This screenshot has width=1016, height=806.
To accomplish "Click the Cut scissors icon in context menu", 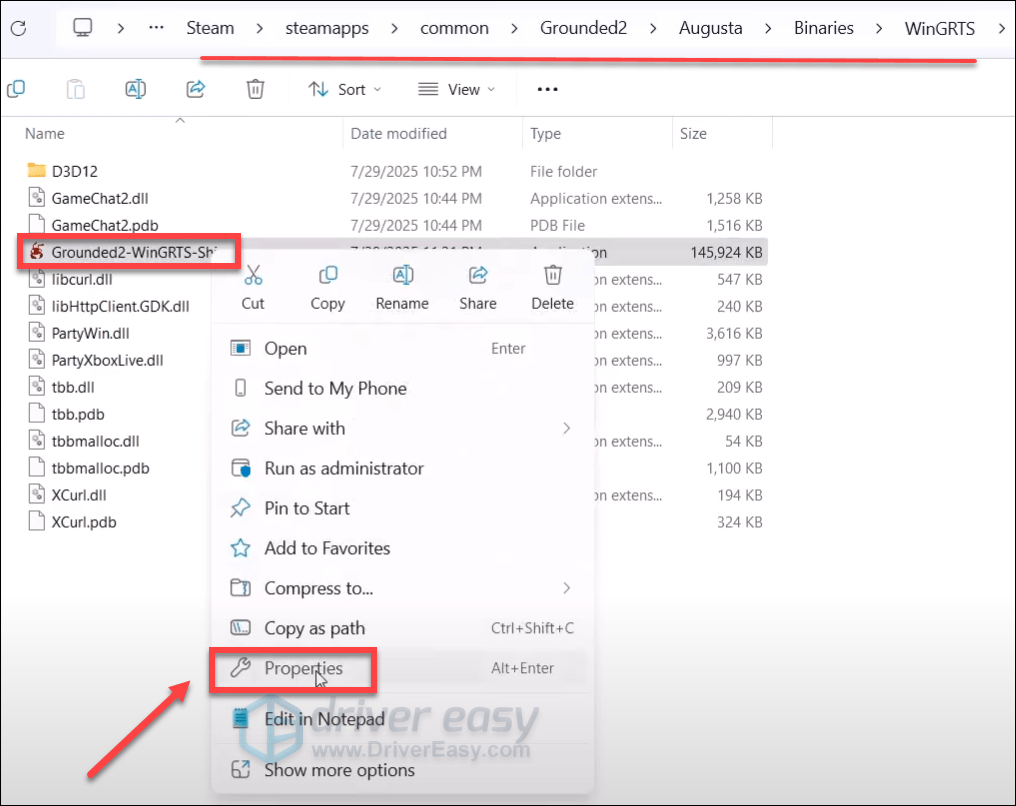I will pos(253,275).
